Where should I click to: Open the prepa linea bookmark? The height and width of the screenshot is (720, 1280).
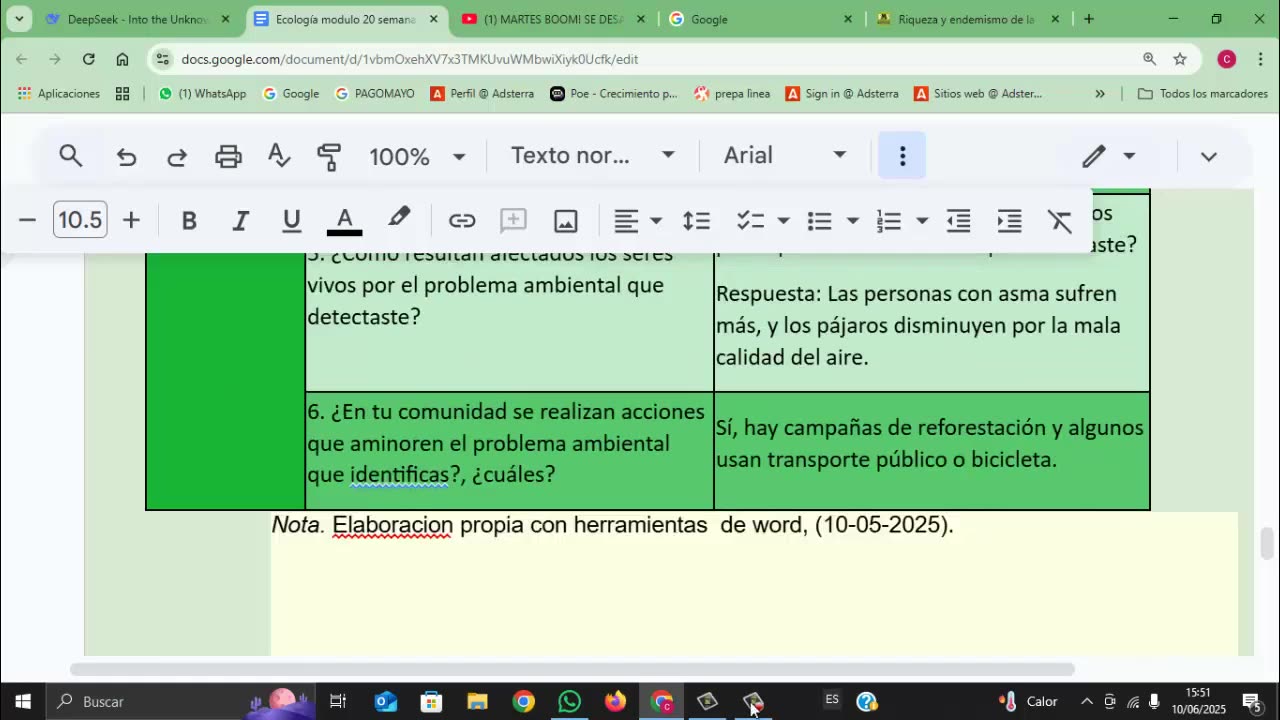pos(732,94)
